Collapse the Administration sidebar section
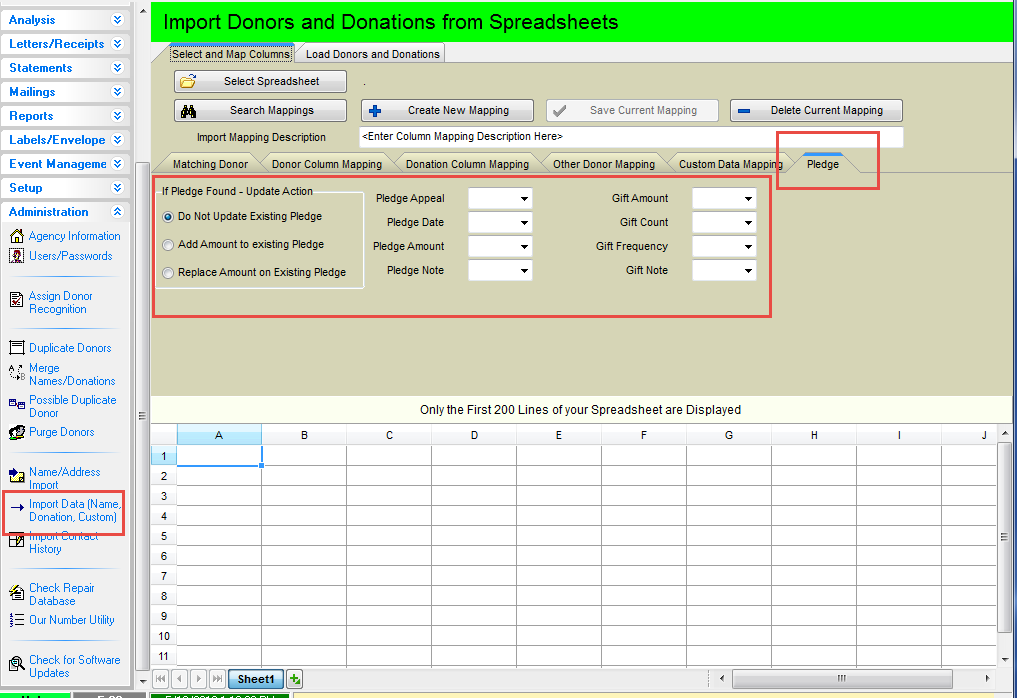Image resolution: width=1017 pixels, height=698 pixels. pyautogui.click(x=117, y=212)
